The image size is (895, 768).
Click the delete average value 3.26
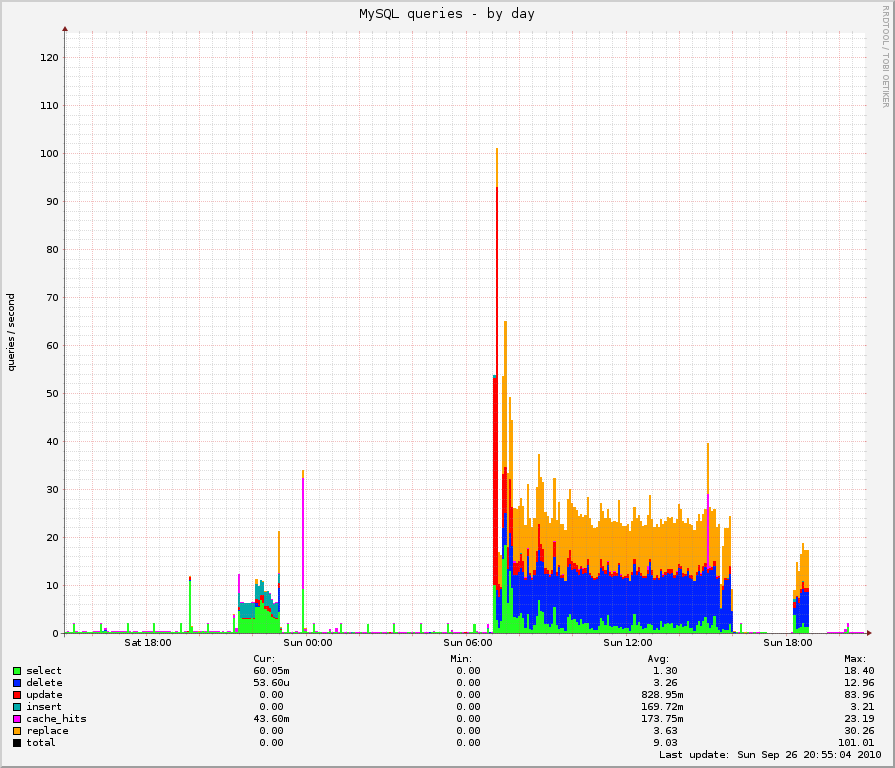(x=666, y=683)
